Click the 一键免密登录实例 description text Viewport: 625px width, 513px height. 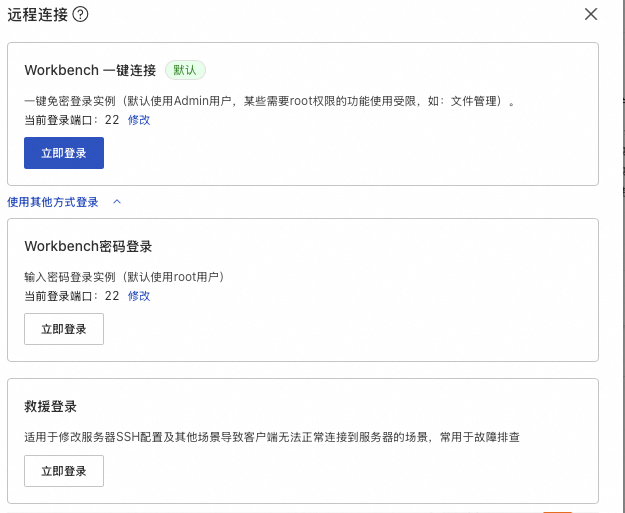(269, 101)
